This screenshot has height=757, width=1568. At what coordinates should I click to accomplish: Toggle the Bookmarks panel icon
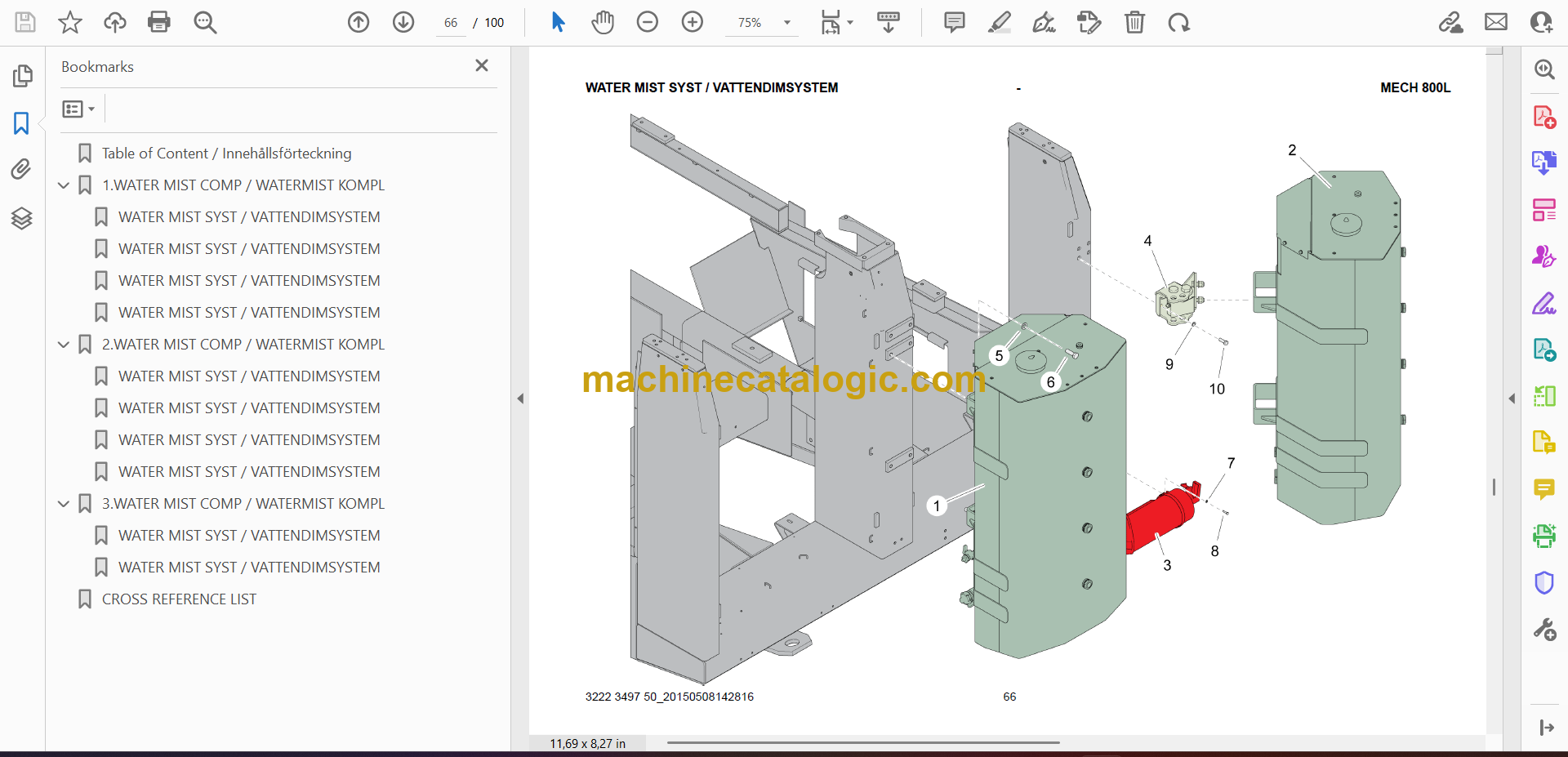21,123
